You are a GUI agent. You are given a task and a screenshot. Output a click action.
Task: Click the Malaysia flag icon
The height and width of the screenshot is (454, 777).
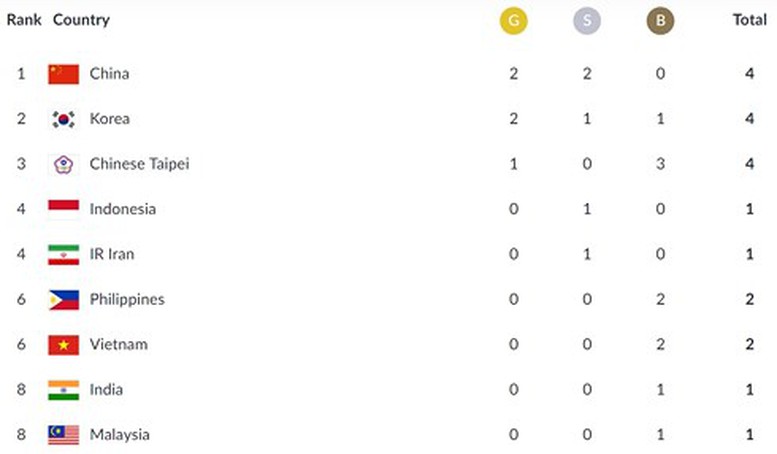pos(63,435)
